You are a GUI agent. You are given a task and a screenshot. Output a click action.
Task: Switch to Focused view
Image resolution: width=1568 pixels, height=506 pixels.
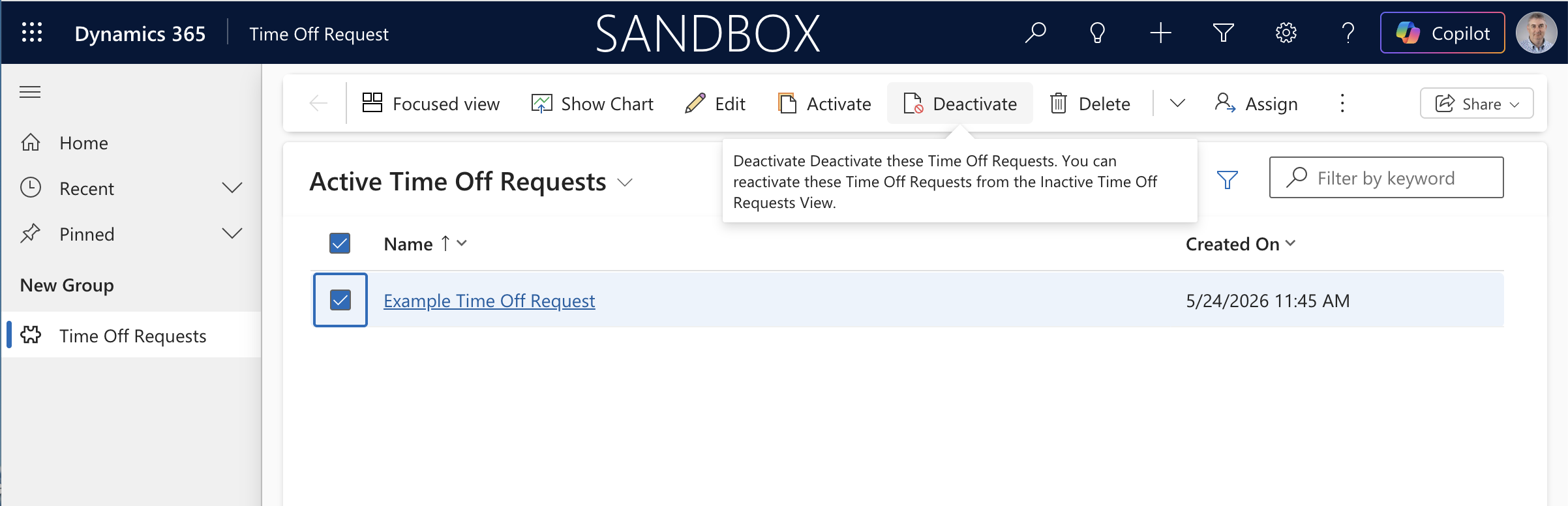pos(430,103)
